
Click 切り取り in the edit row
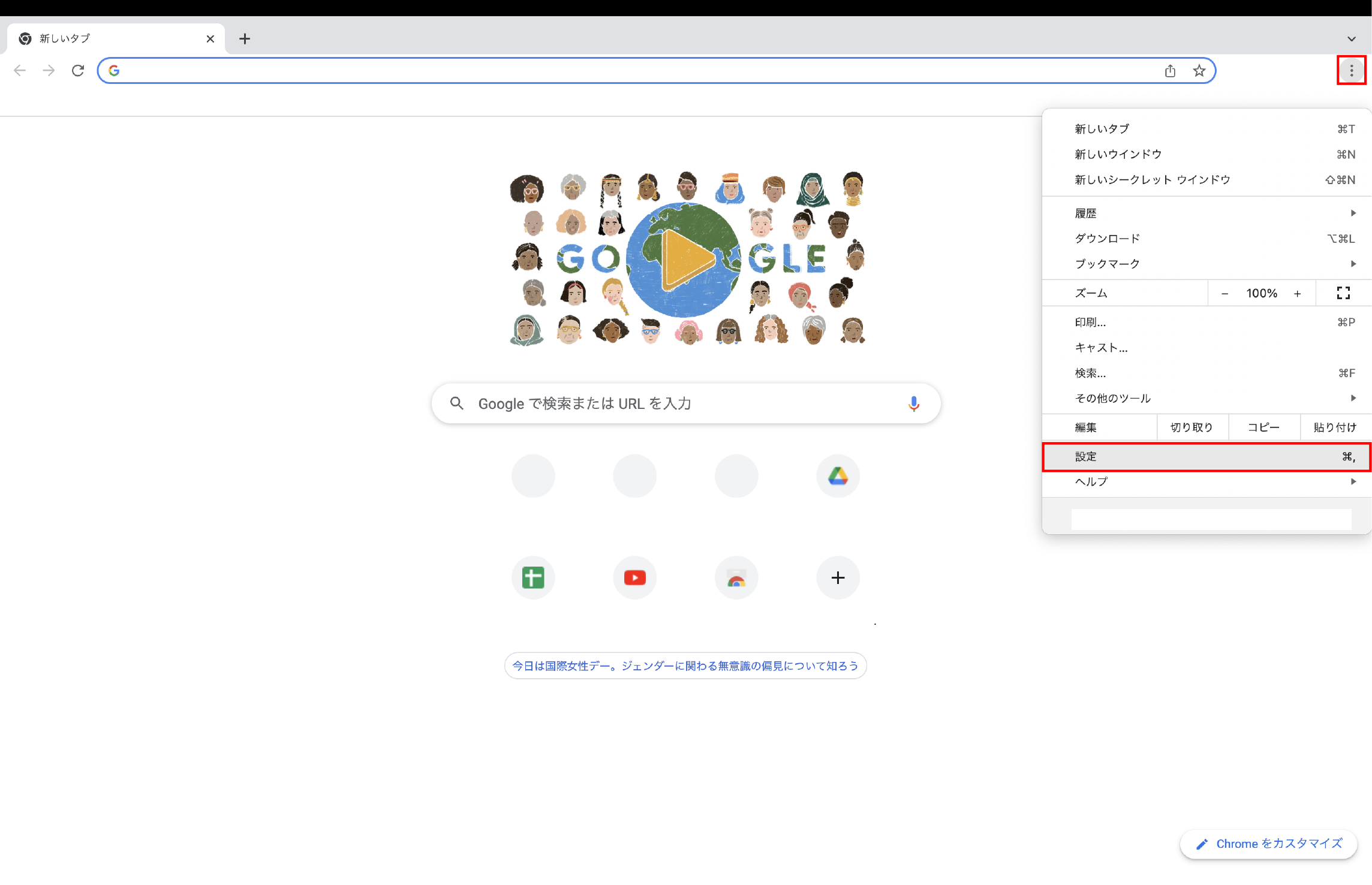click(x=1192, y=427)
